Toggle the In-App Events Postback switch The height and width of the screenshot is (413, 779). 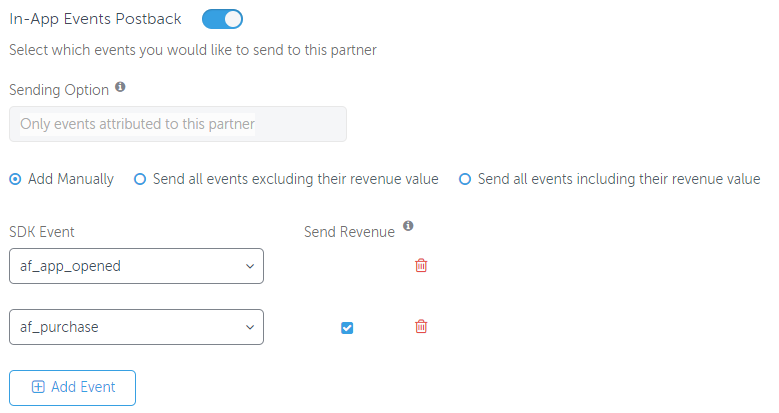point(222,19)
